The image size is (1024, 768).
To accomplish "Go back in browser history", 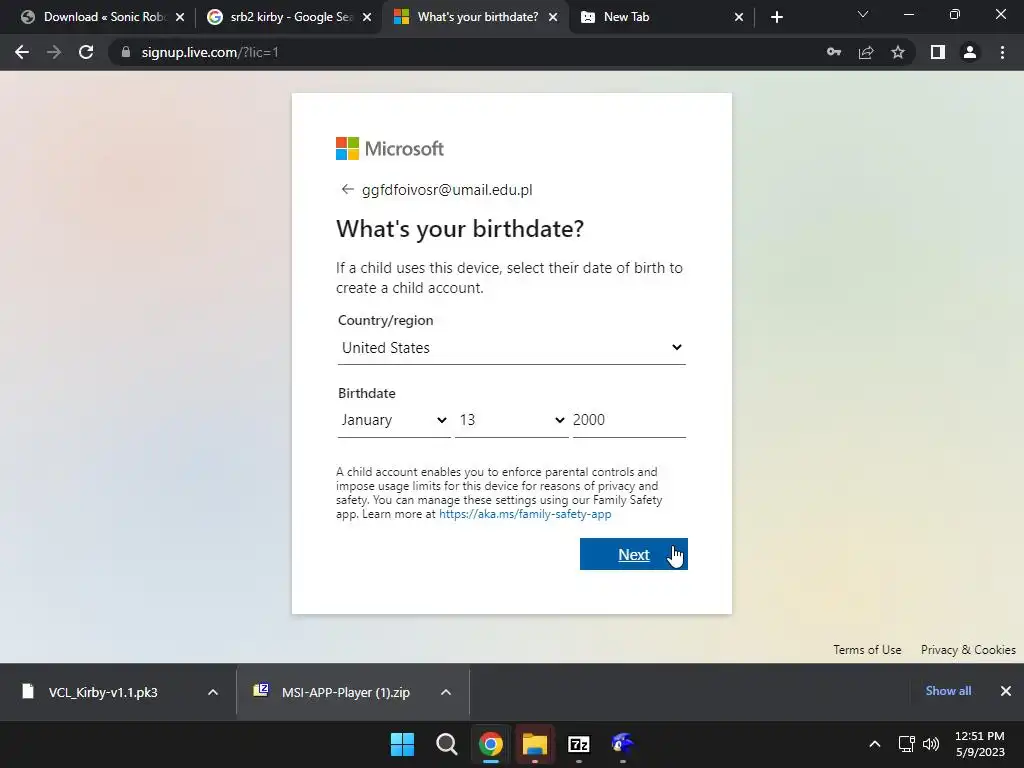I will coord(22,52).
